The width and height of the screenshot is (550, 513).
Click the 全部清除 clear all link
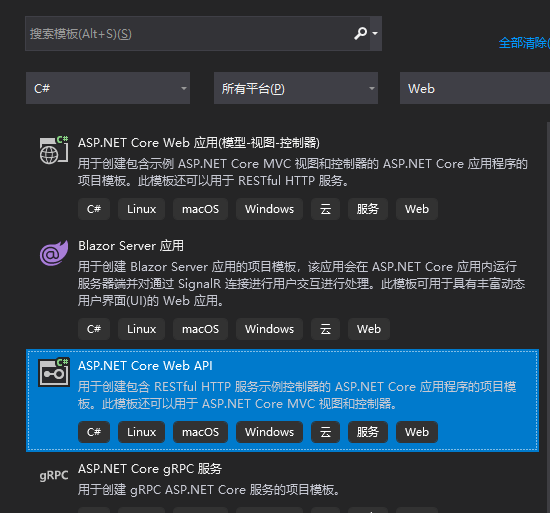pos(524,43)
